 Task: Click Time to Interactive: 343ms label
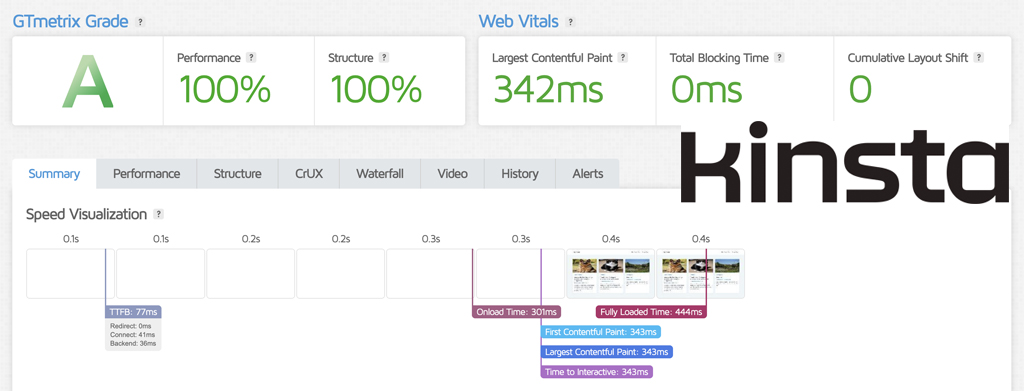tap(597, 372)
